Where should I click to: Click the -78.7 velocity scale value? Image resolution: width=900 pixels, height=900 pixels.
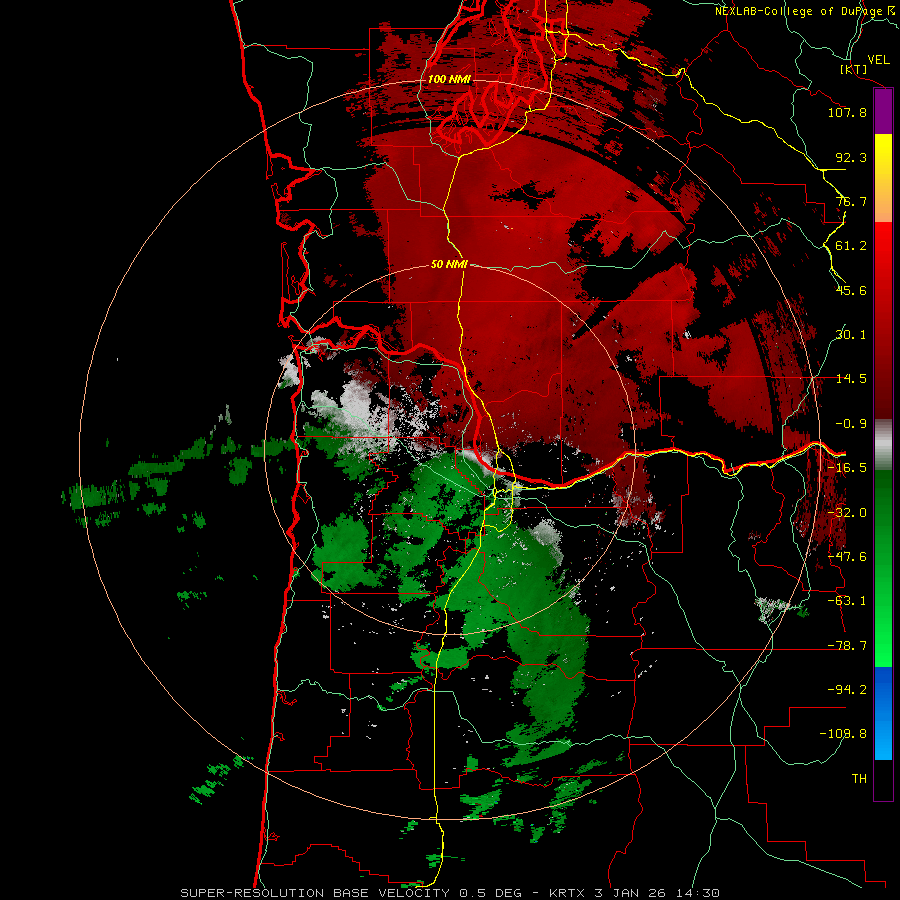847,646
